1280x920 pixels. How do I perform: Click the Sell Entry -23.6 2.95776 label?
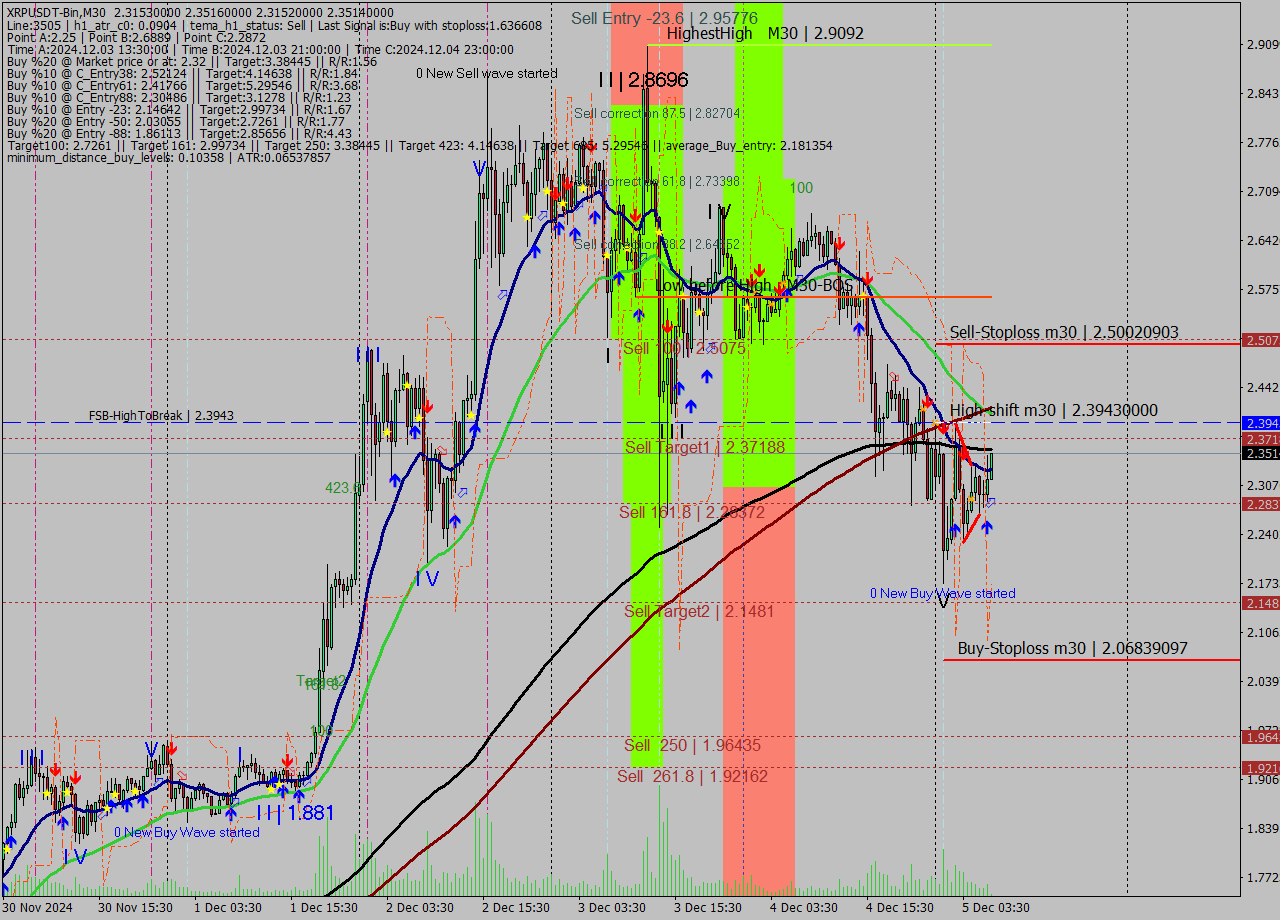pos(664,18)
